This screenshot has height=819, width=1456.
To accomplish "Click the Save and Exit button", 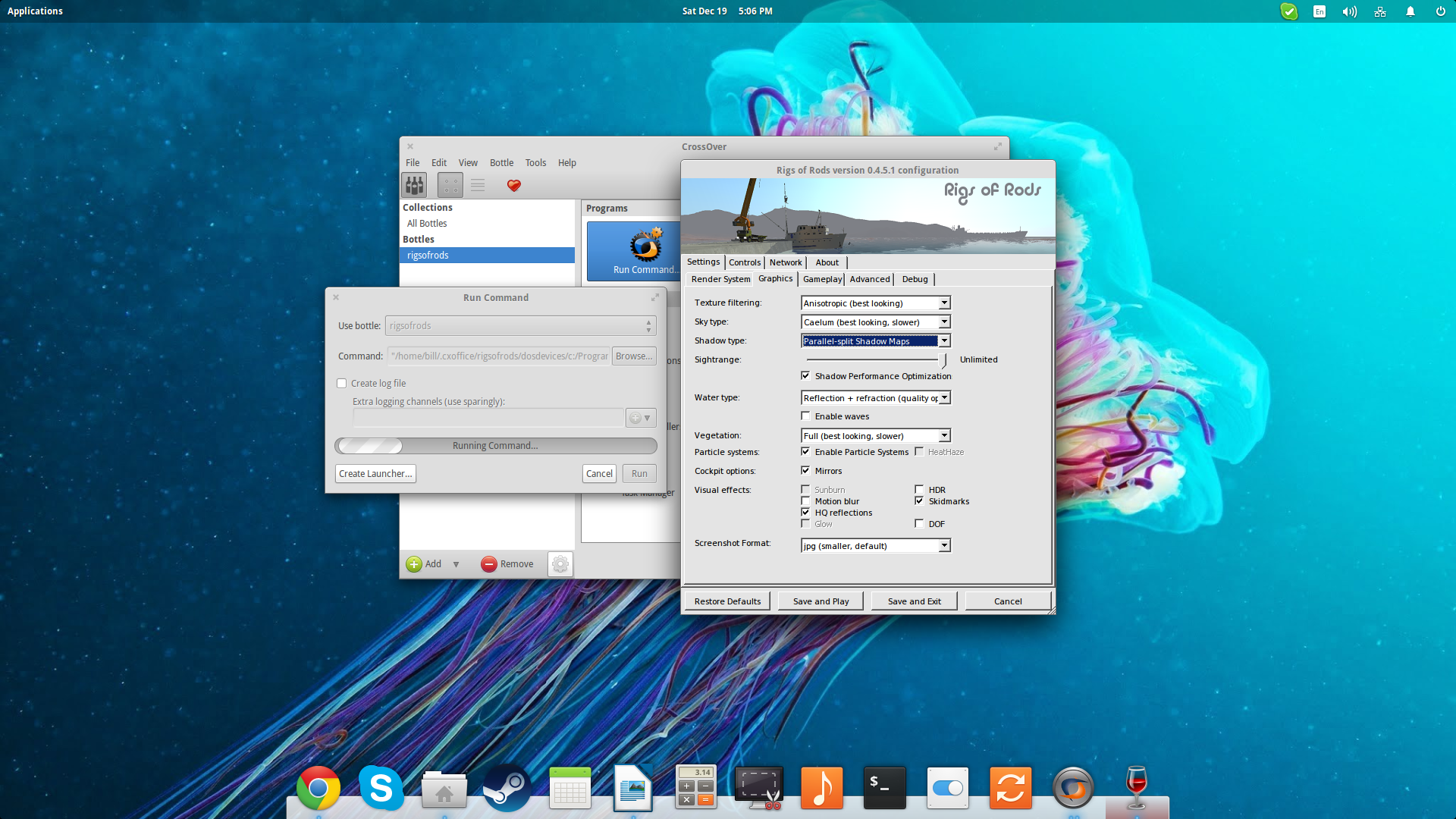I will tap(914, 601).
